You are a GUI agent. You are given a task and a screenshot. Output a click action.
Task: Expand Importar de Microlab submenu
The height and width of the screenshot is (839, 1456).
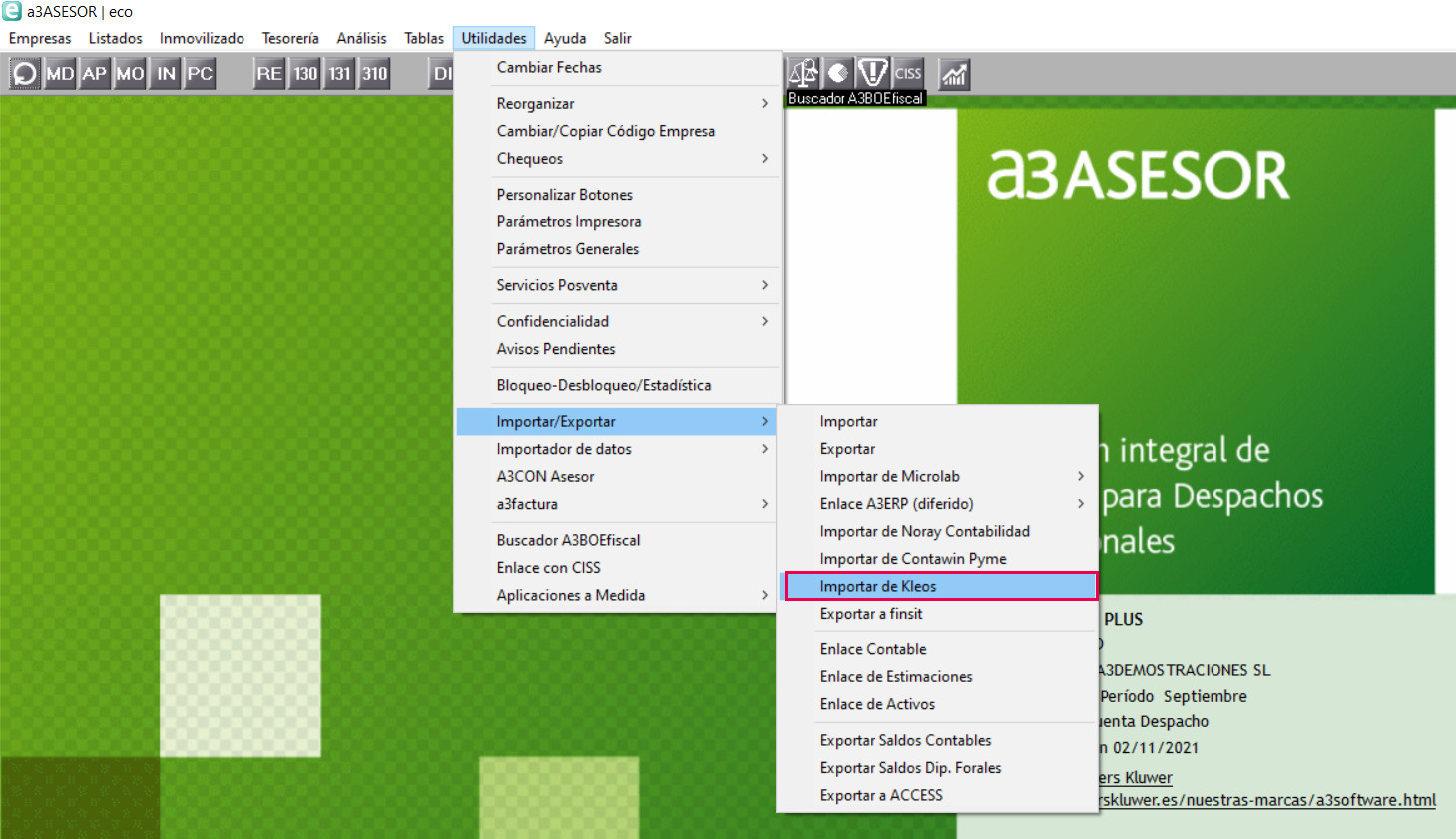(938, 476)
